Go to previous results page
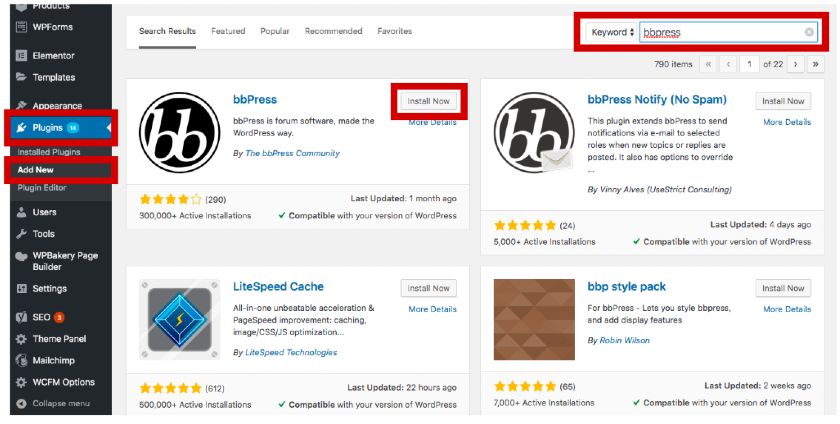The width and height of the screenshot is (840, 424). pos(728,64)
